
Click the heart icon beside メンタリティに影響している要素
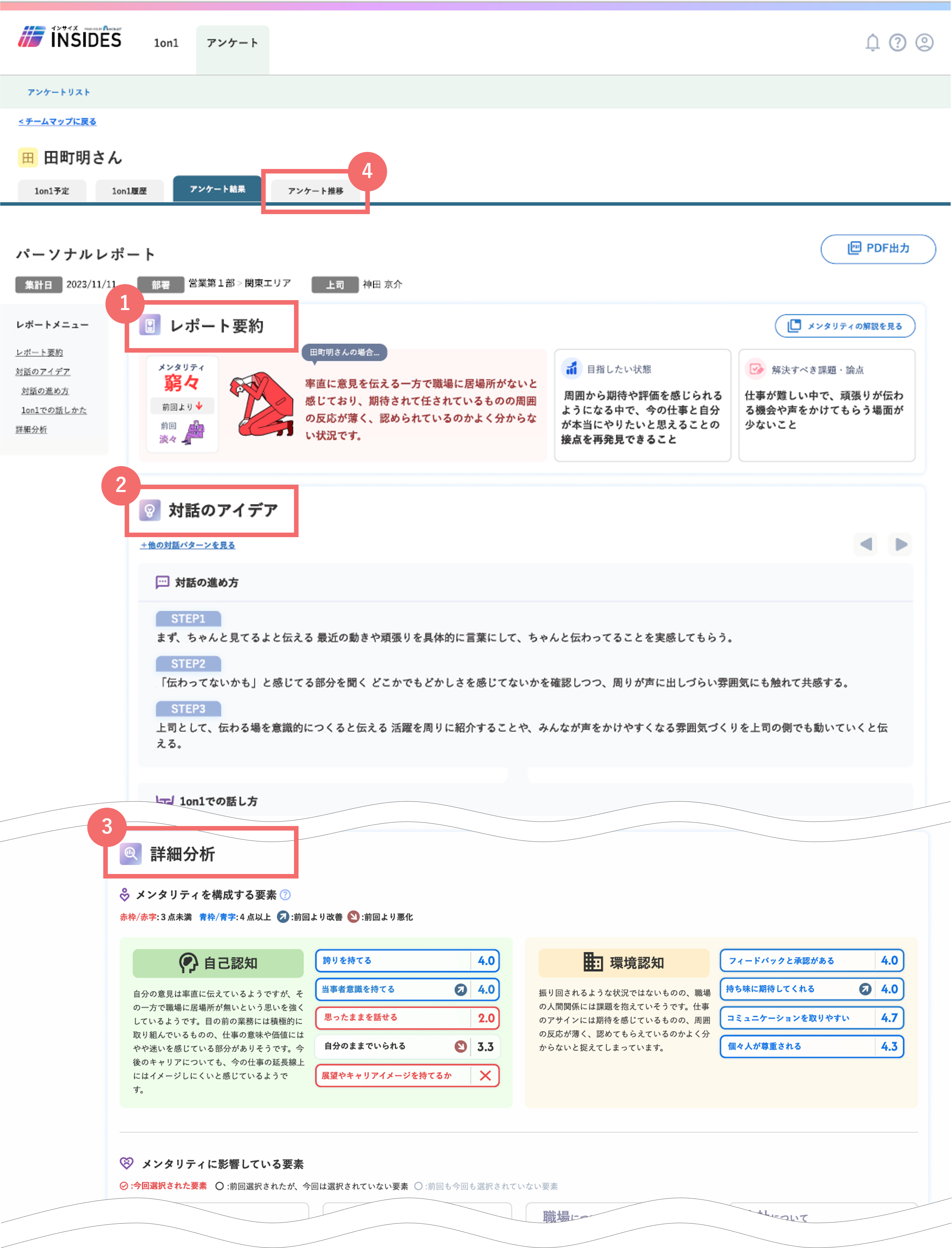126,1164
